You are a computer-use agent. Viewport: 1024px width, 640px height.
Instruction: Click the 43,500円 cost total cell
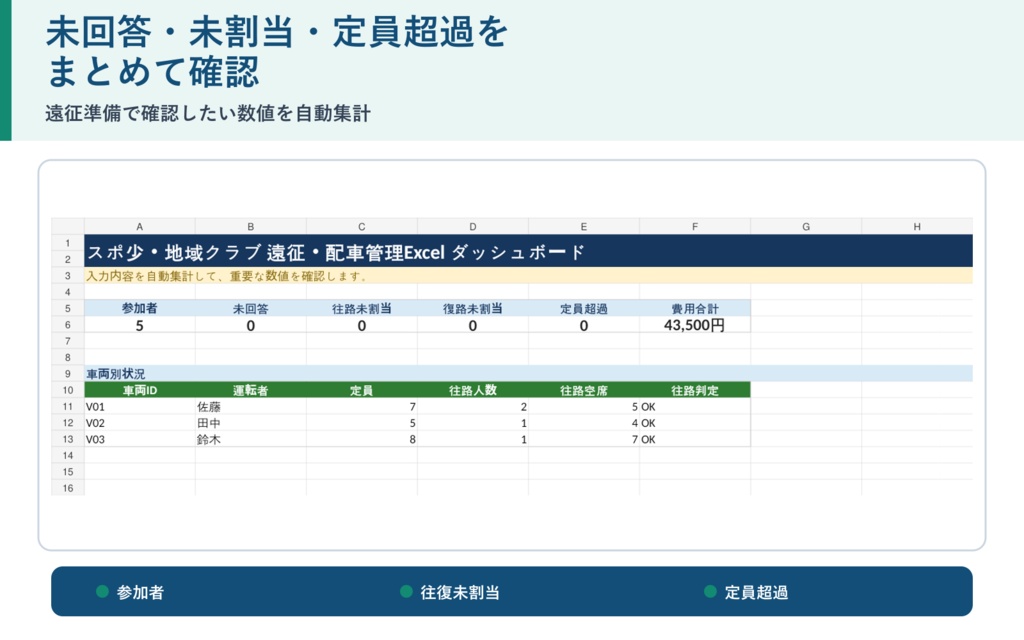[695, 325]
